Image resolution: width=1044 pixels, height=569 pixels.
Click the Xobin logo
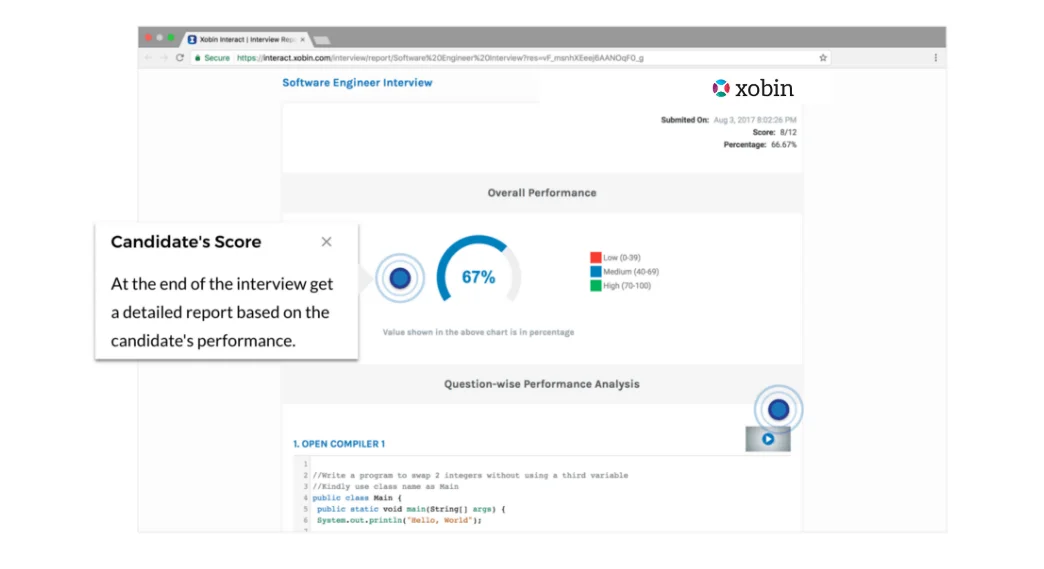[753, 88]
